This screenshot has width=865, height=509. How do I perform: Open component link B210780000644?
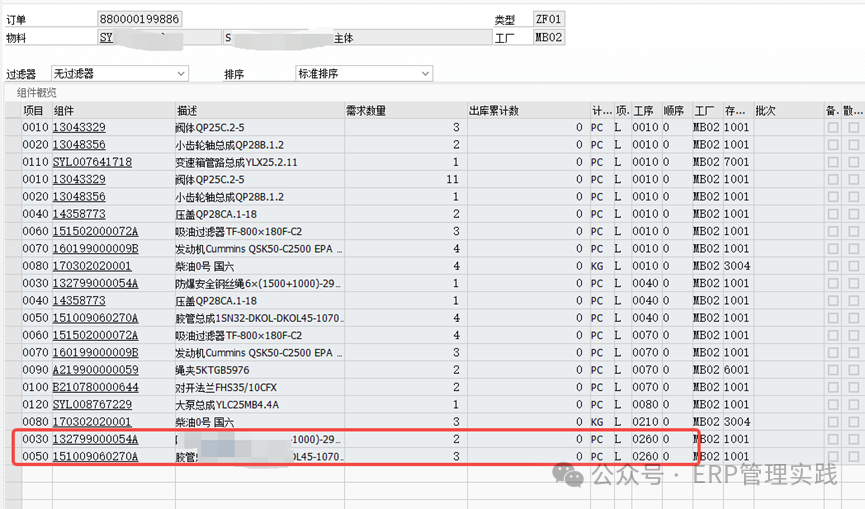click(x=95, y=387)
